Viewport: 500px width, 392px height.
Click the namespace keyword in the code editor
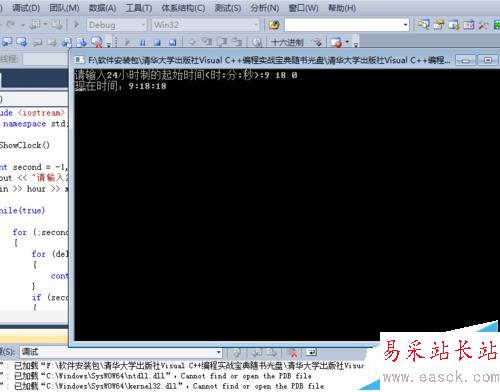[25, 124]
